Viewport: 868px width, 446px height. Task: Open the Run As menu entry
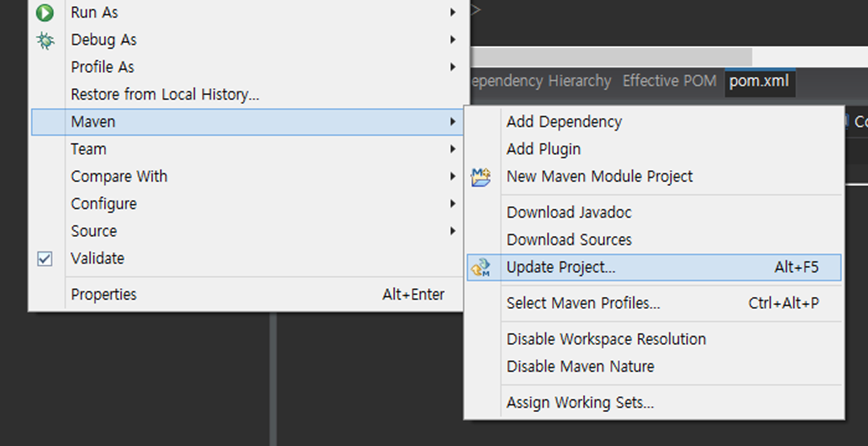pyautogui.click(x=247, y=12)
